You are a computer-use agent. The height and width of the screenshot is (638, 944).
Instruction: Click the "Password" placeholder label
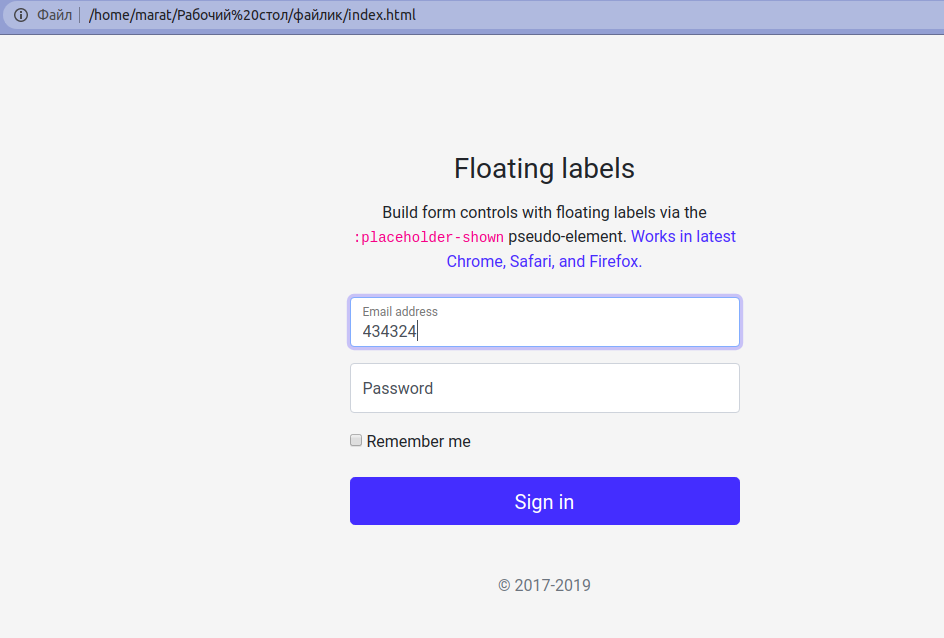397,388
